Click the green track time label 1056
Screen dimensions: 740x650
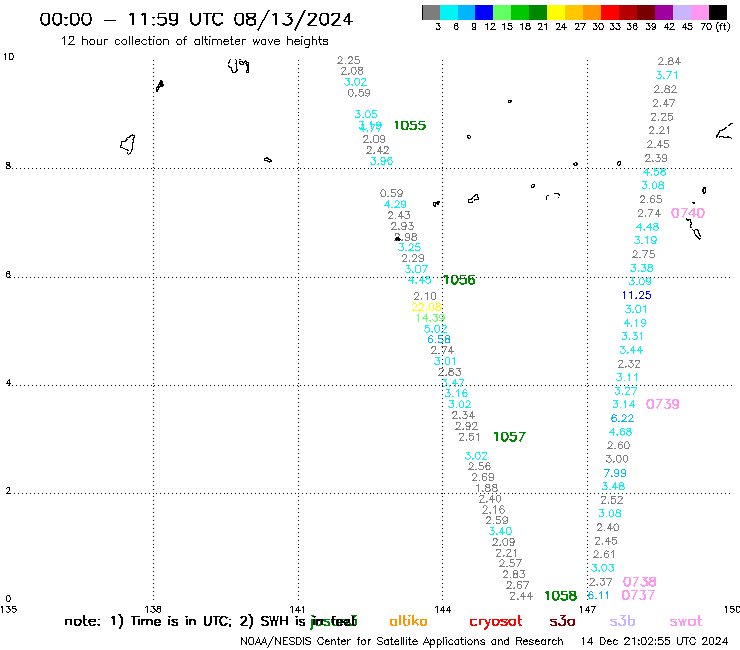459,280
